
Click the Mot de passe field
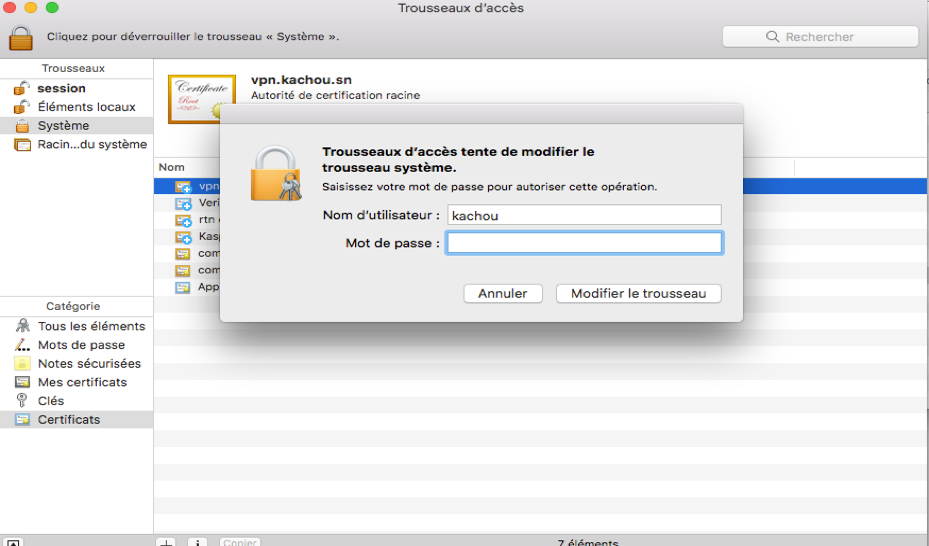[584, 243]
